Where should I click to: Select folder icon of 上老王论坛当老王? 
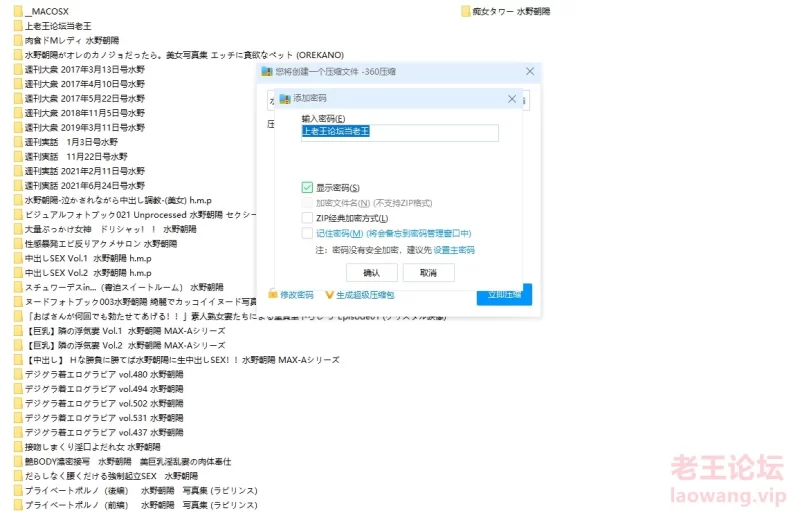pos(18,26)
